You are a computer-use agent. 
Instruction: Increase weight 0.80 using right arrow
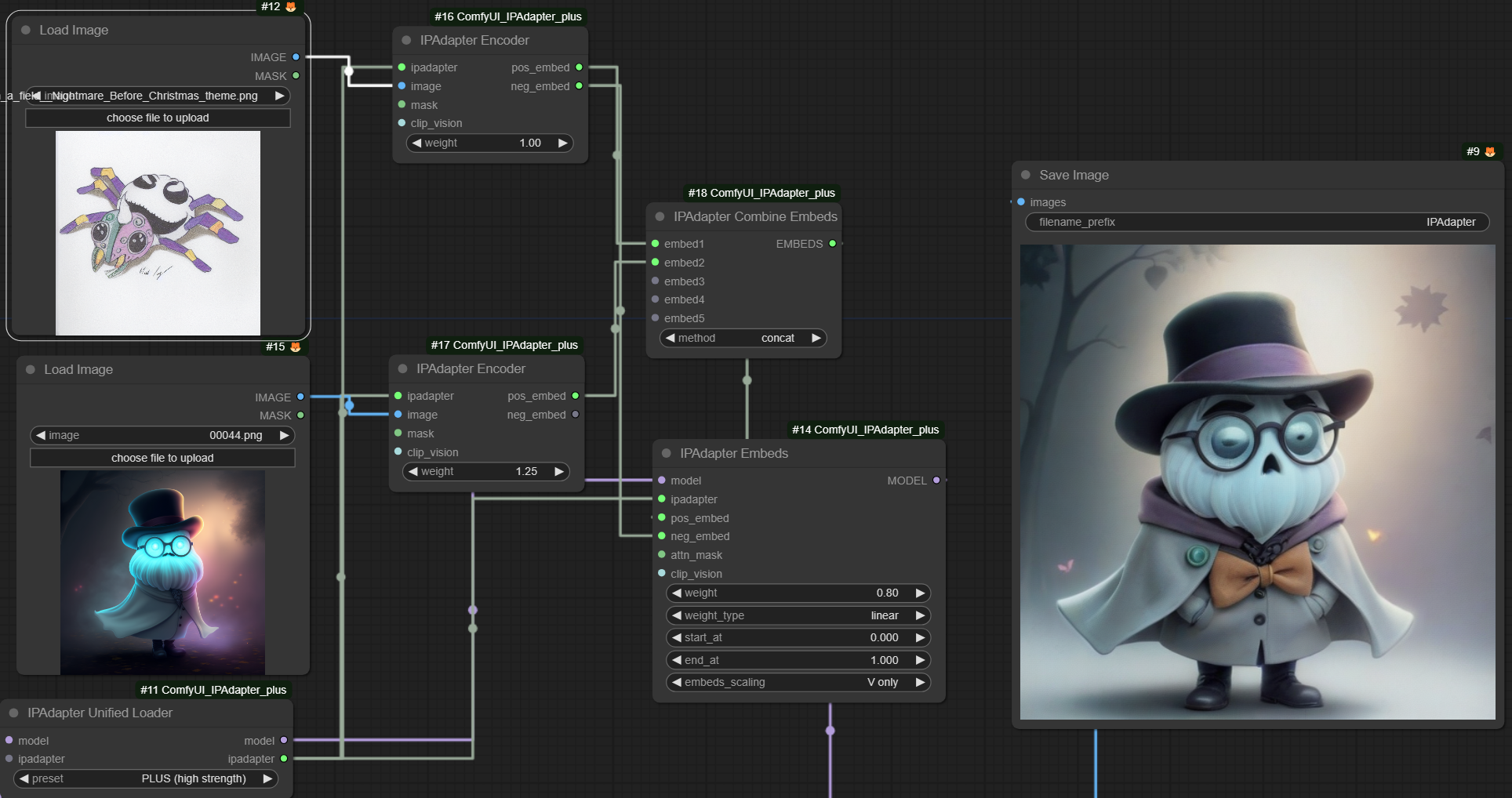coord(920,593)
